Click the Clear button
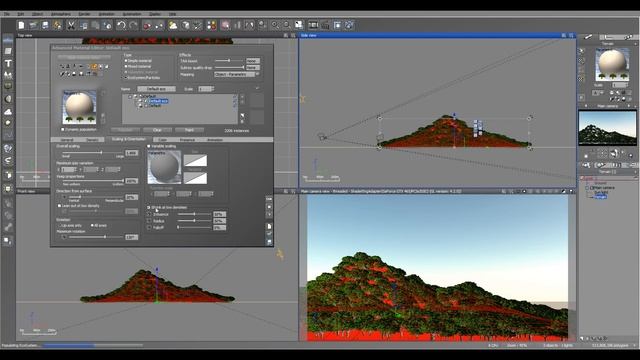 point(157,130)
